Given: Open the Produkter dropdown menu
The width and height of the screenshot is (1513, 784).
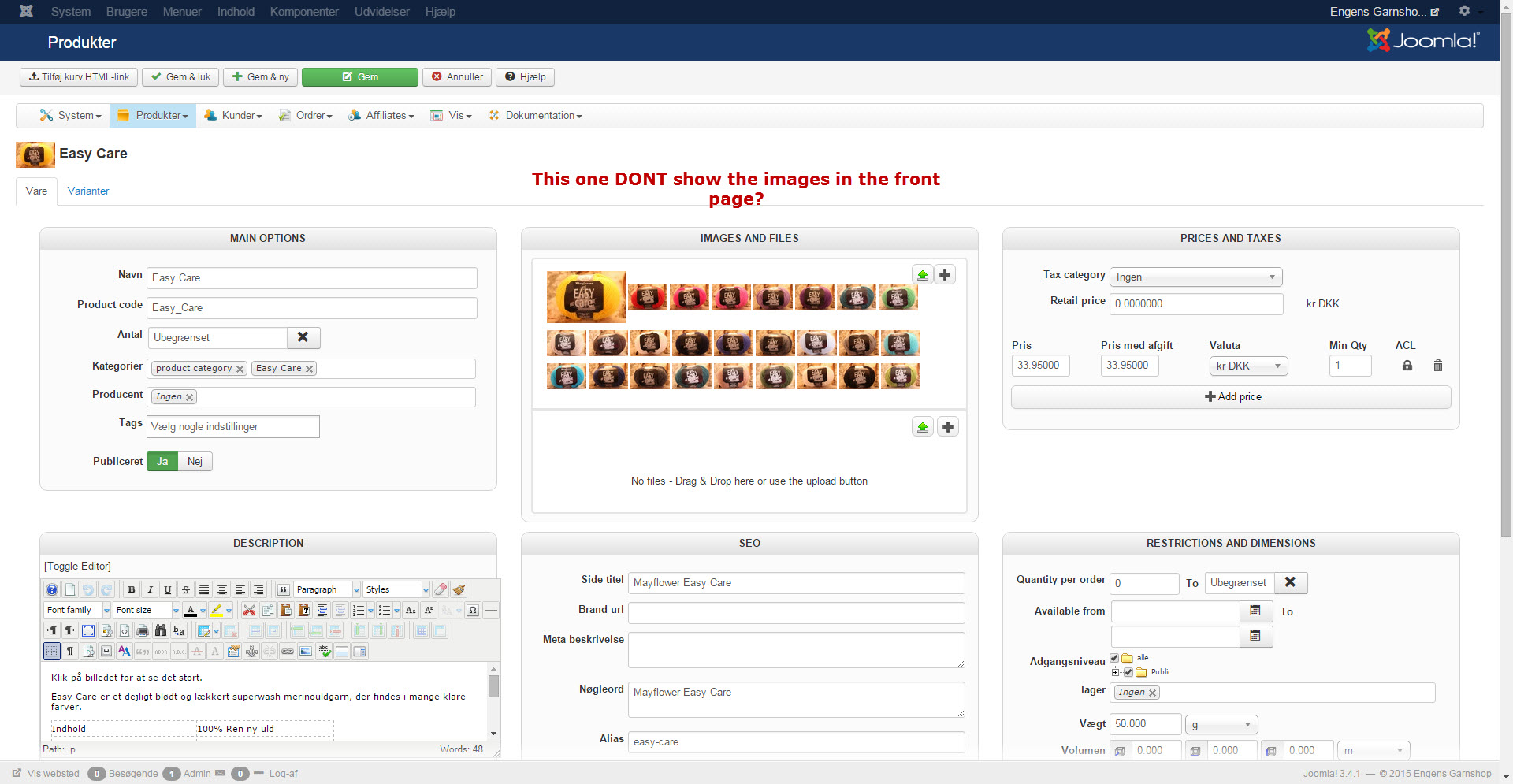Looking at the screenshot, I should coord(153,115).
